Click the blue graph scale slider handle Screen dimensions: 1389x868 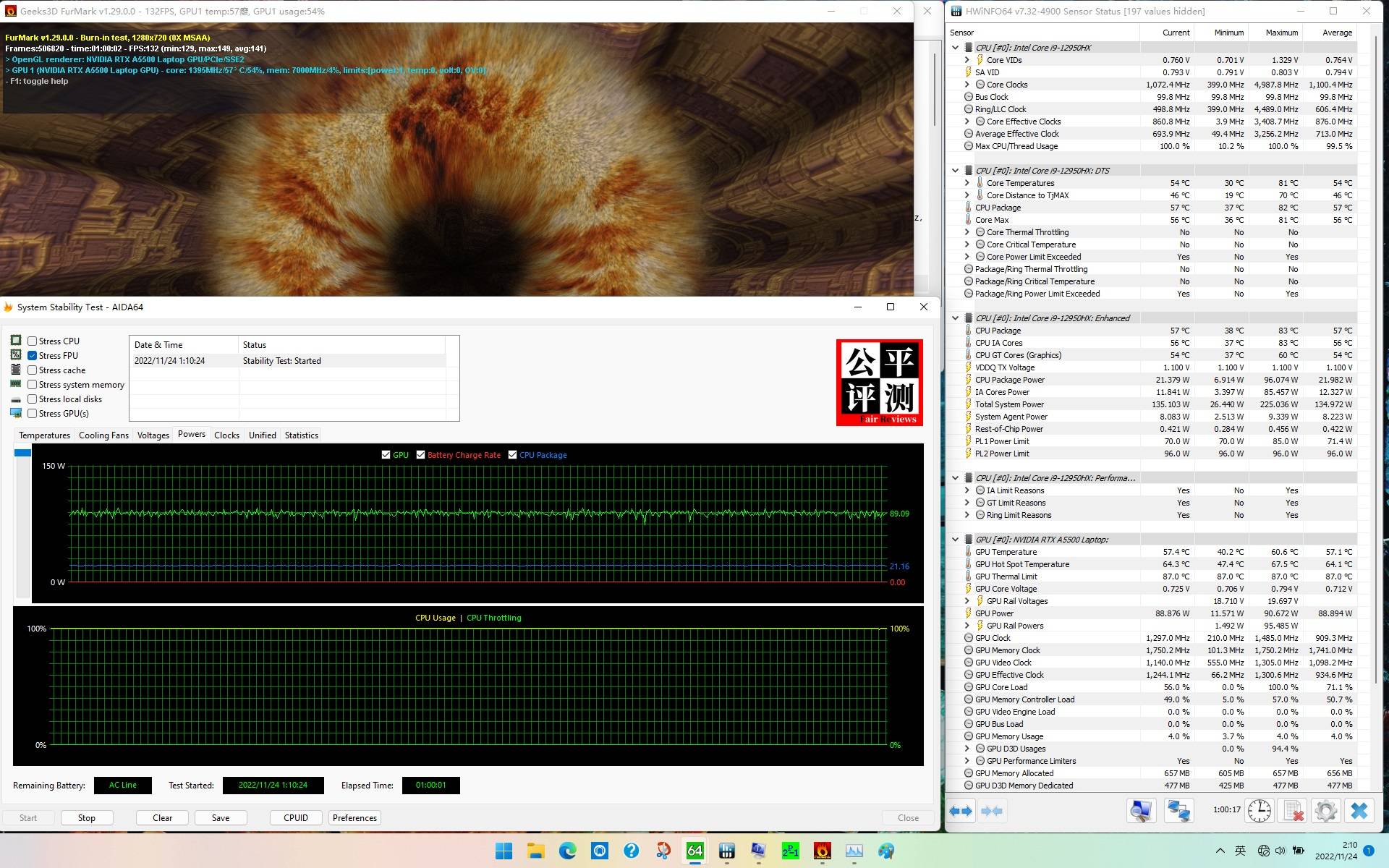(x=22, y=453)
